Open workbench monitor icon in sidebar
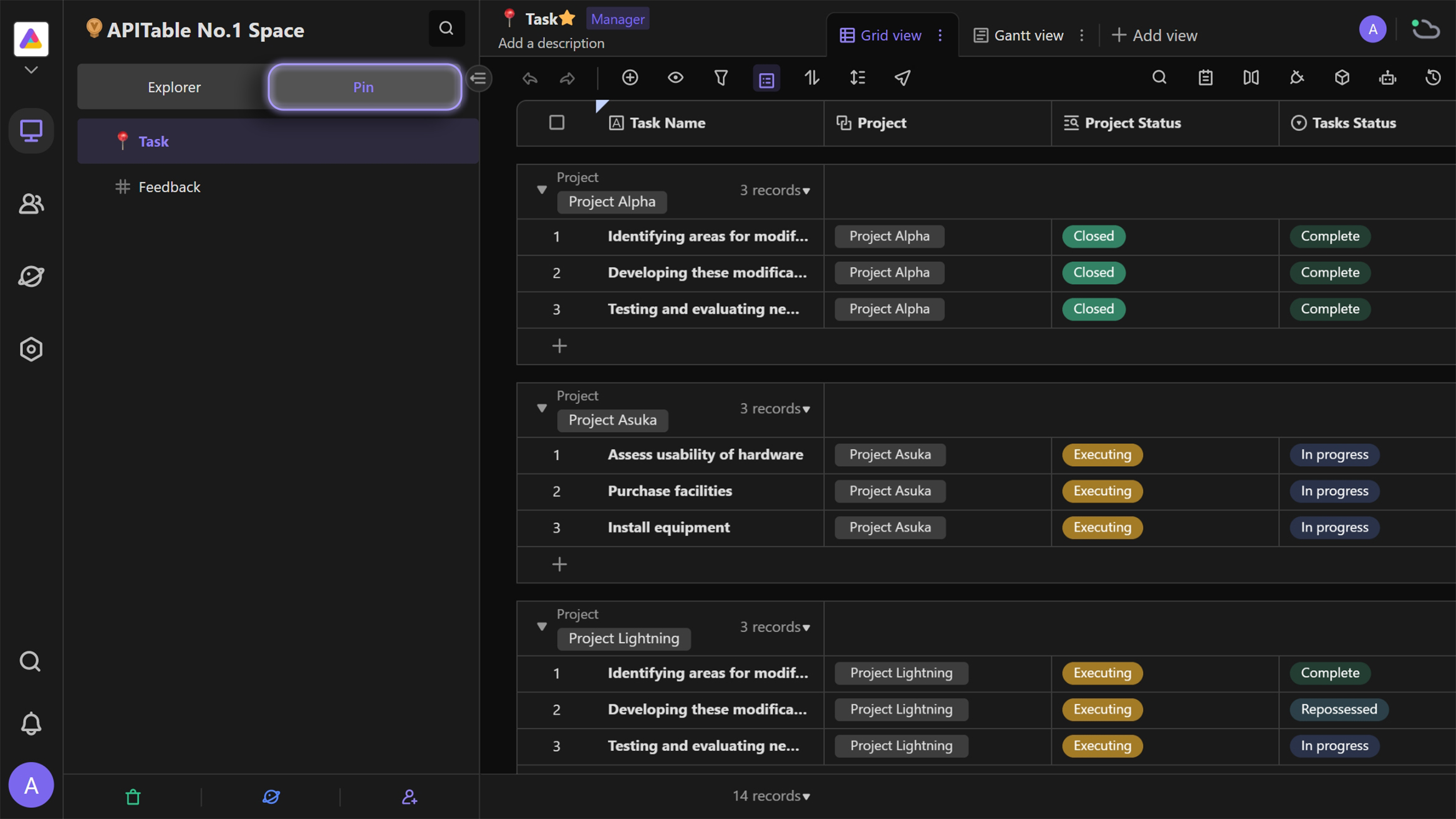 point(31,130)
